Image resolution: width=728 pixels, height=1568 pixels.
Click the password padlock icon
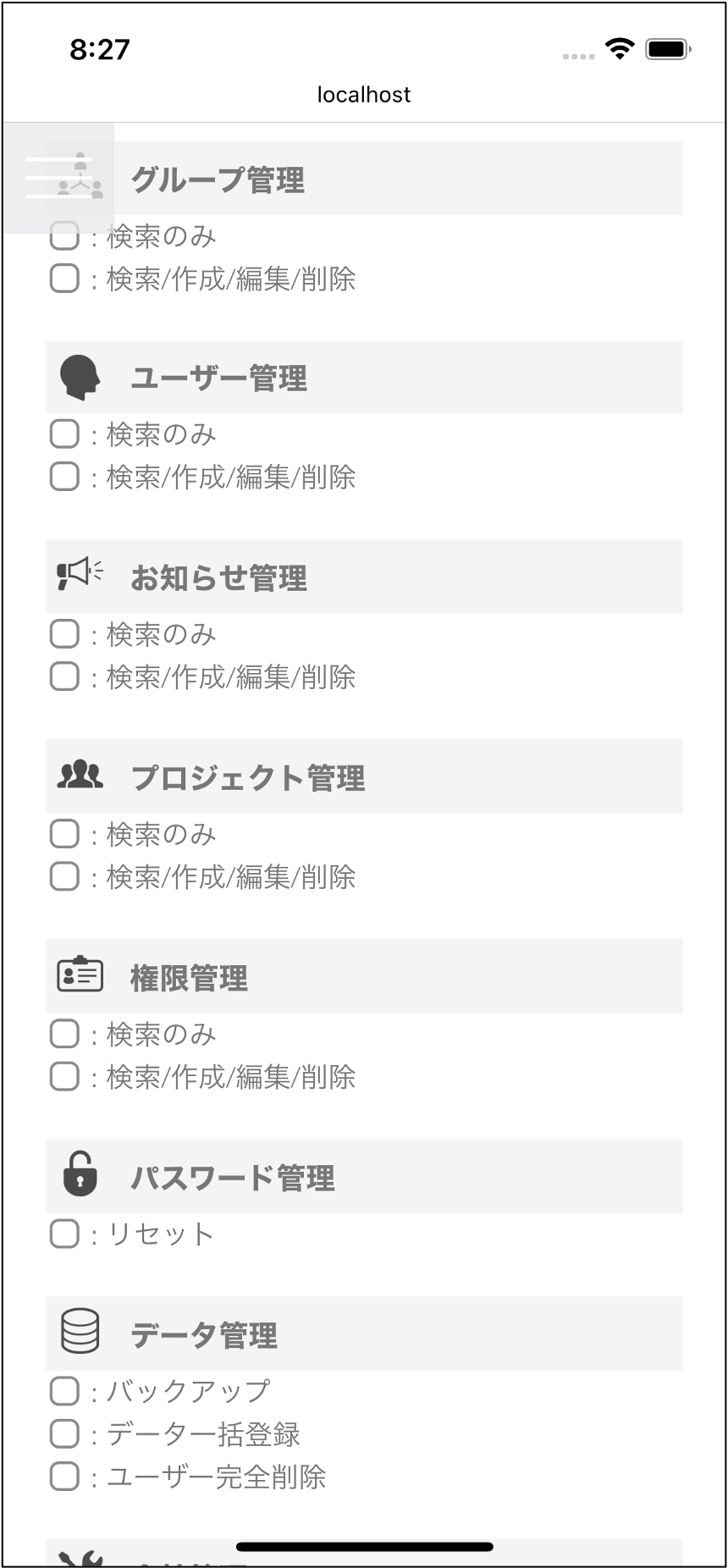80,1174
